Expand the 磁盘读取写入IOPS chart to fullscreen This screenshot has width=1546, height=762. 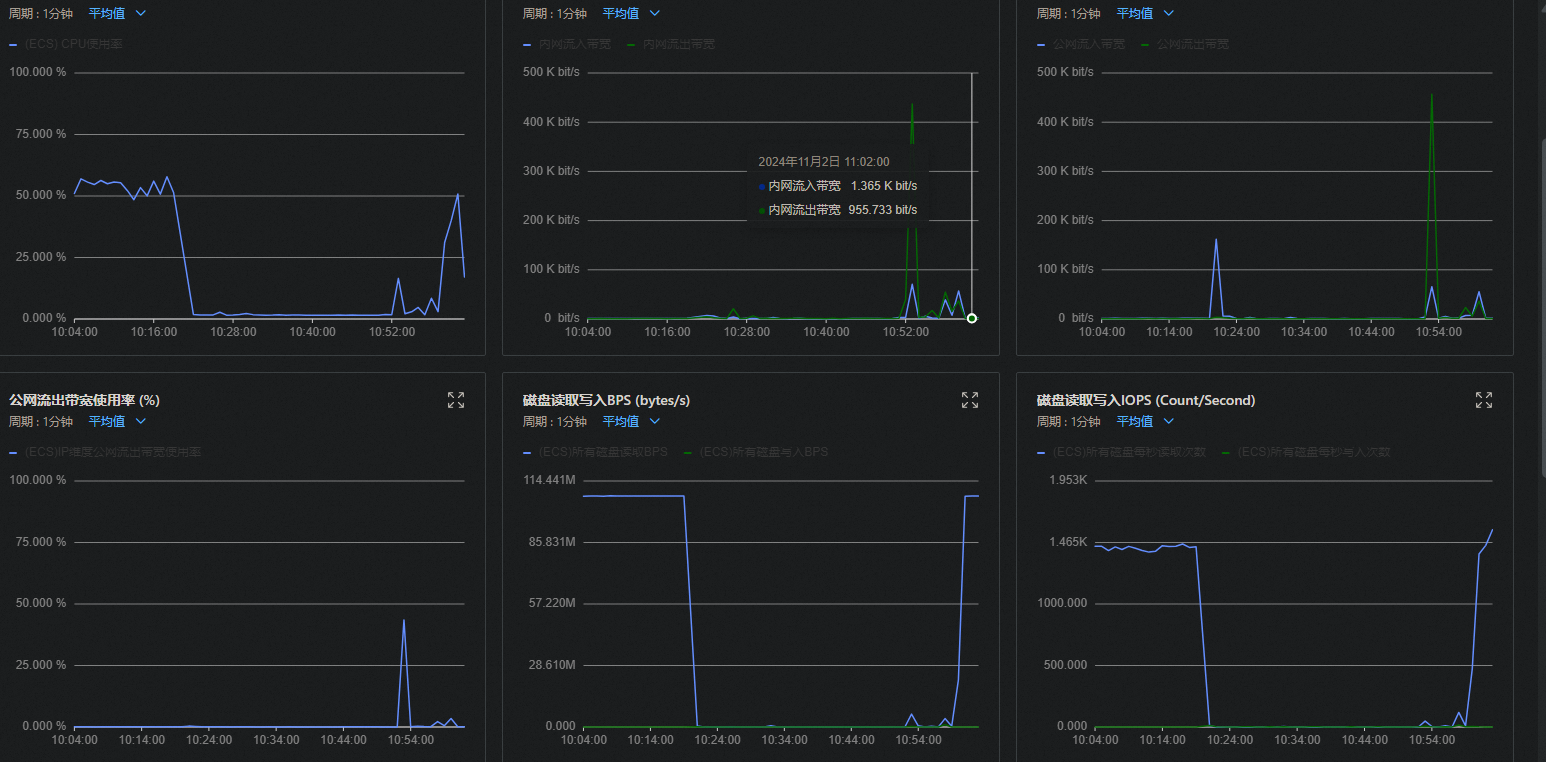point(1484,400)
